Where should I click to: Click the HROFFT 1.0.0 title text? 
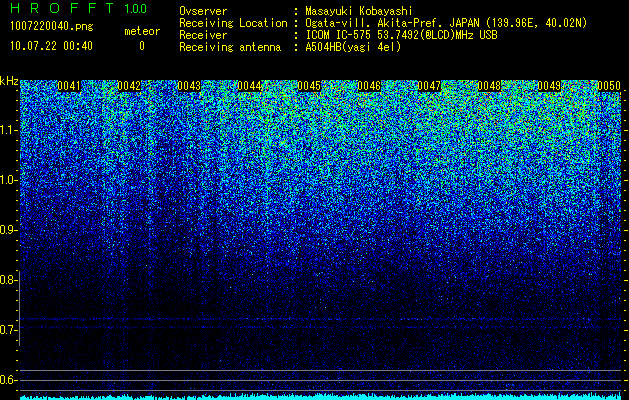(x=78, y=8)
